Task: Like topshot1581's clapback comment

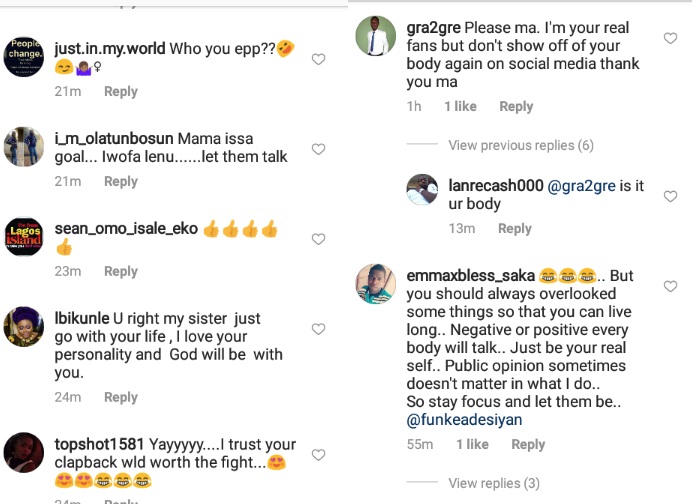Action: [x=318, y=455]
